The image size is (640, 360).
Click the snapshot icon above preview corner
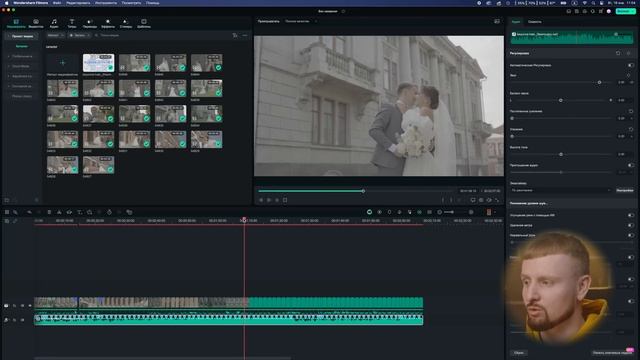[497, 21]
